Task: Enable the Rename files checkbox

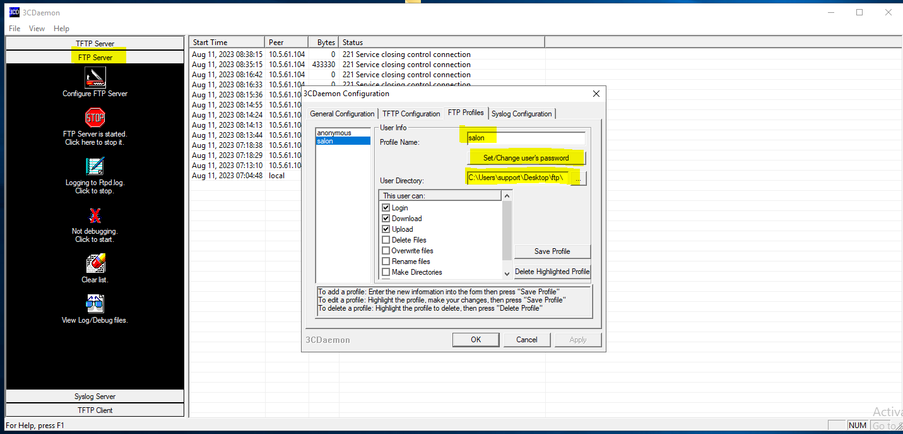Action: click(x=386, y=261)
